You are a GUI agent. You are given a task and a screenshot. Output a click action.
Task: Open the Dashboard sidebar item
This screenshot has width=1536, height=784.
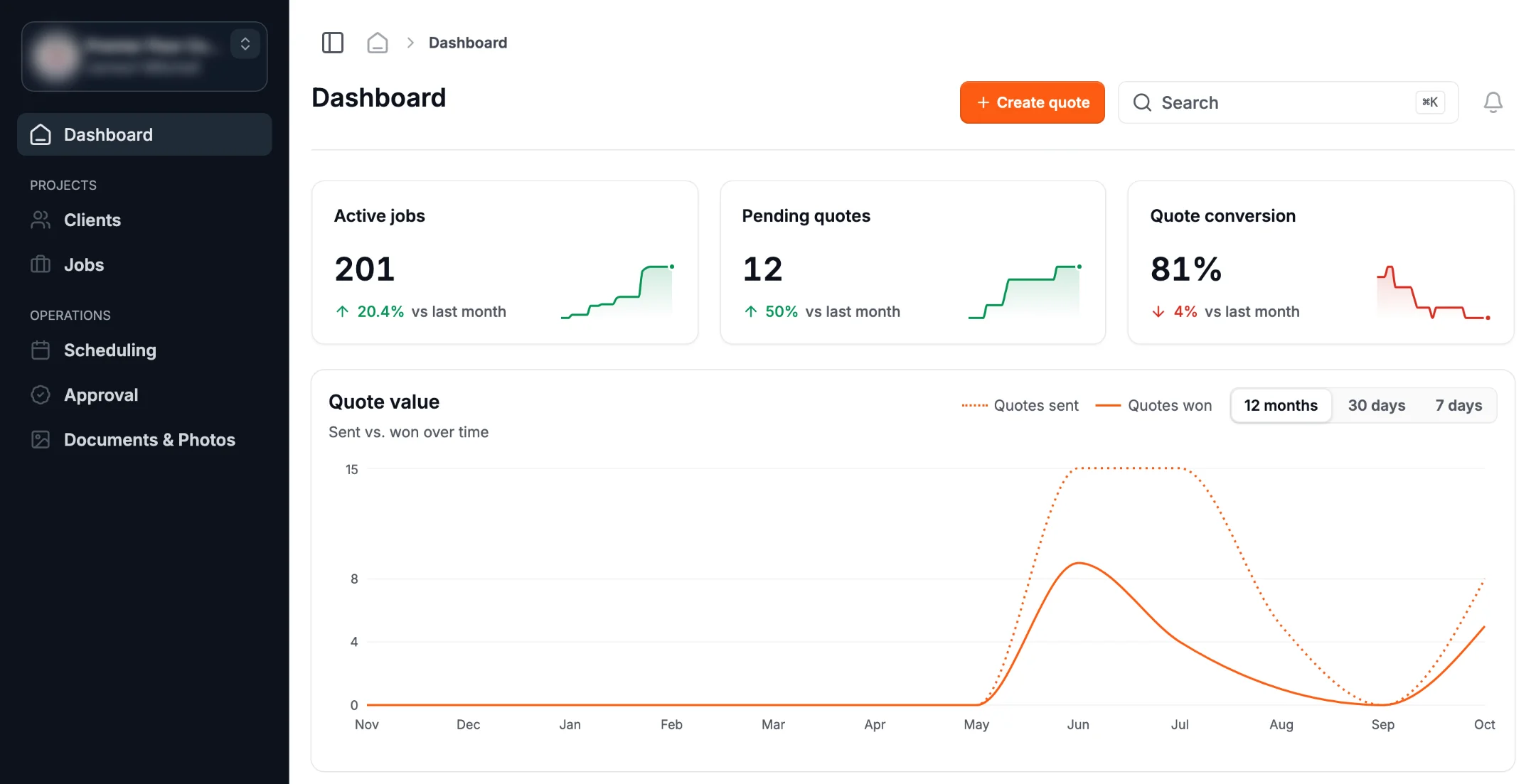click(144, 134)
